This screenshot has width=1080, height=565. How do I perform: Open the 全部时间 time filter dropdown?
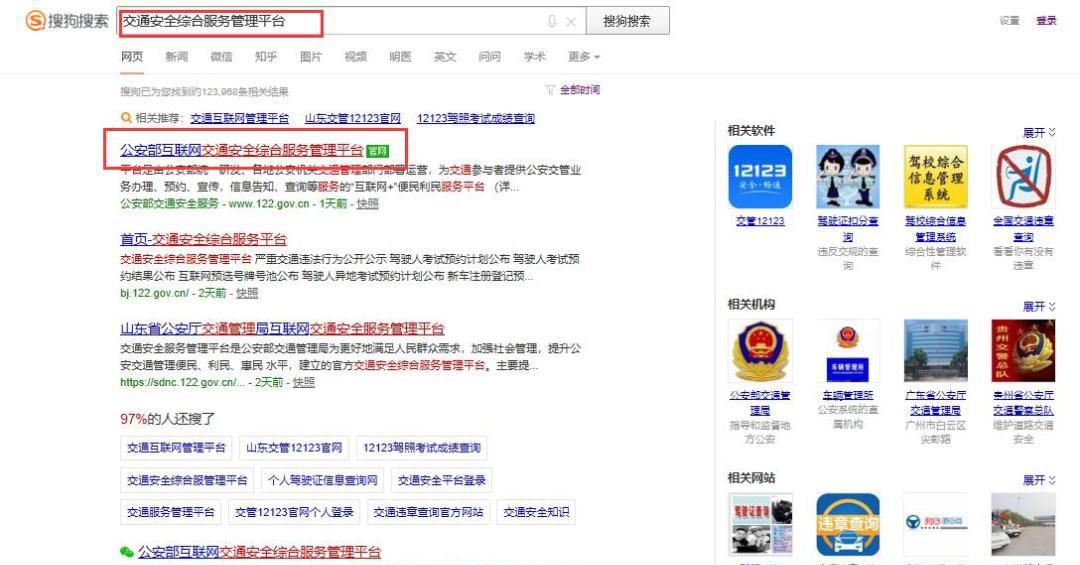pos(579,90)
